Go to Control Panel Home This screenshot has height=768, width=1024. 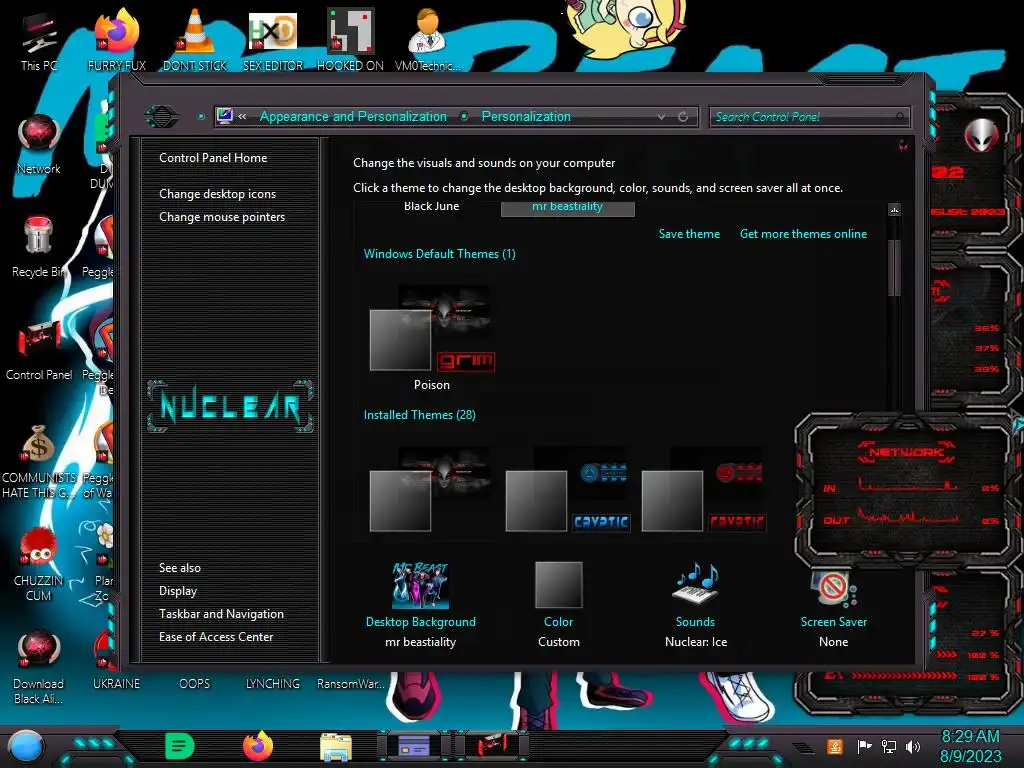(213, 158)
